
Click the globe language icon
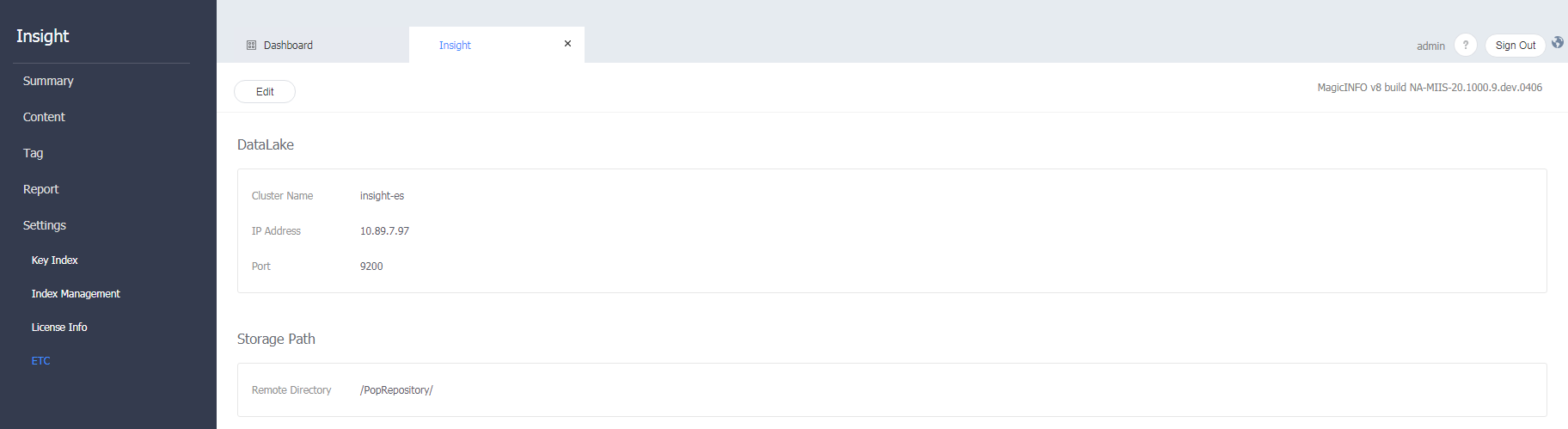(x=1558, y=42)
